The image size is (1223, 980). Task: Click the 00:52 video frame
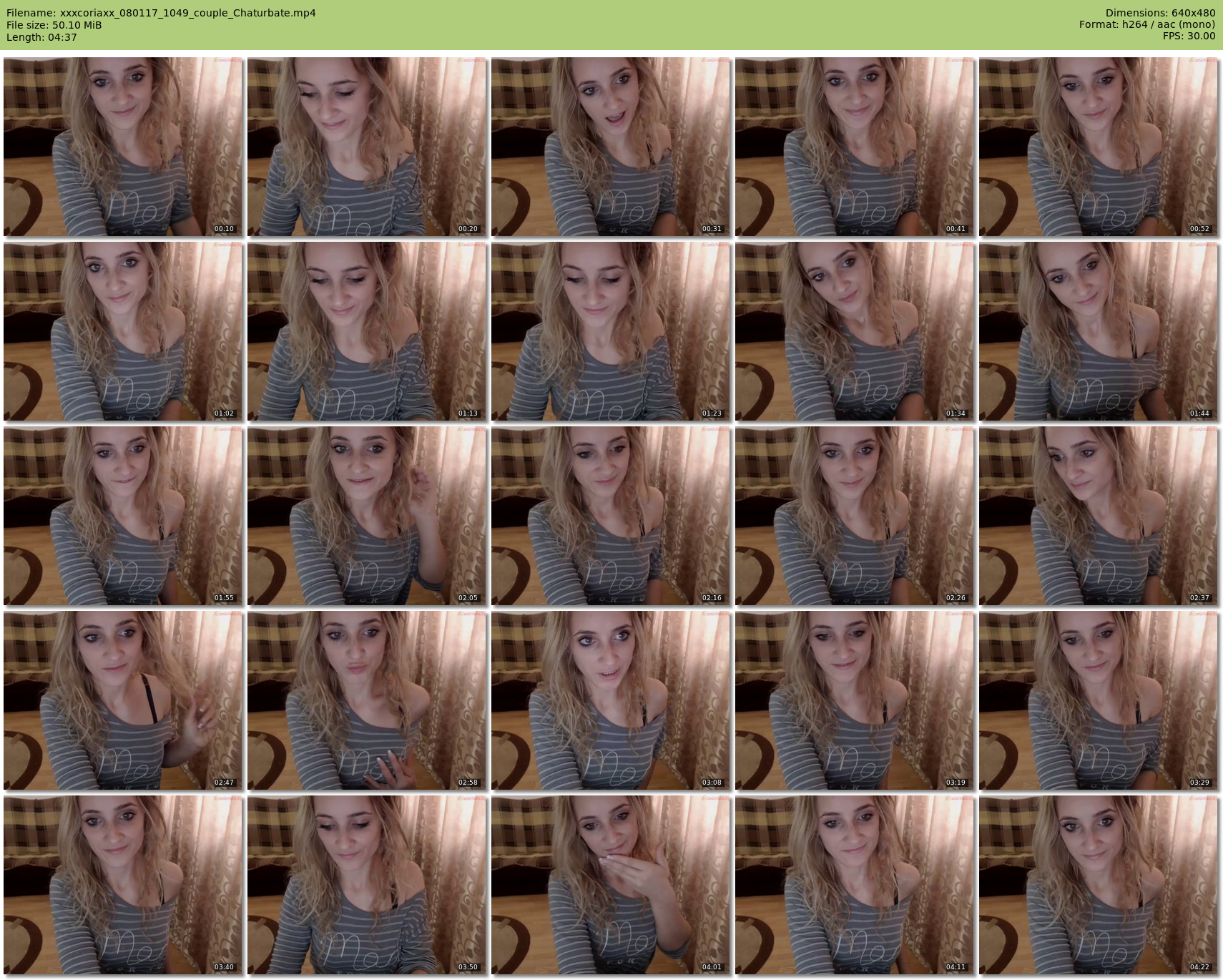click(1099, 147)
